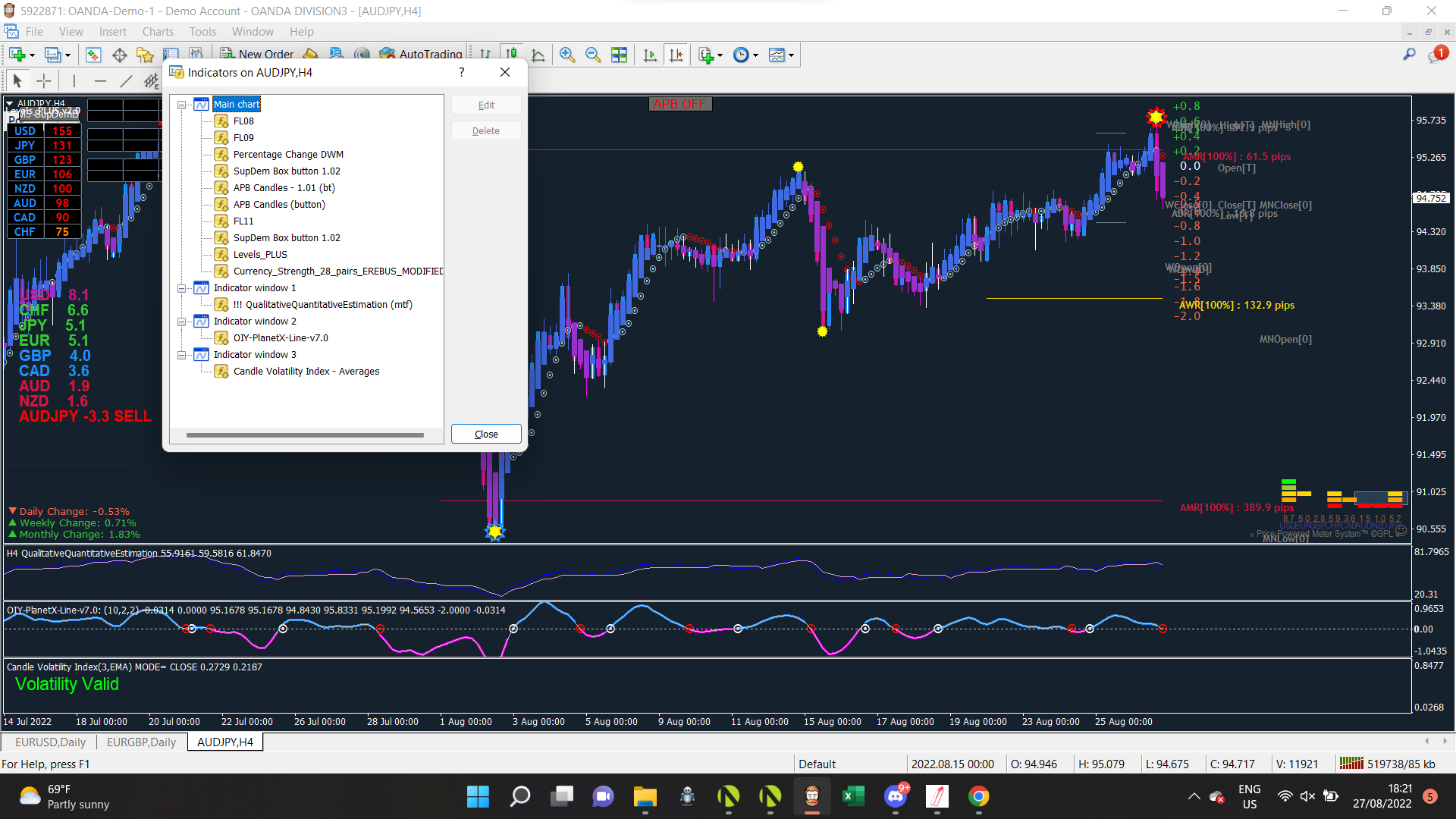The width and height of the screenshot is (1456, 819).
Task: Click the Zoom Out magnifier icon
Action: point(592,55)
